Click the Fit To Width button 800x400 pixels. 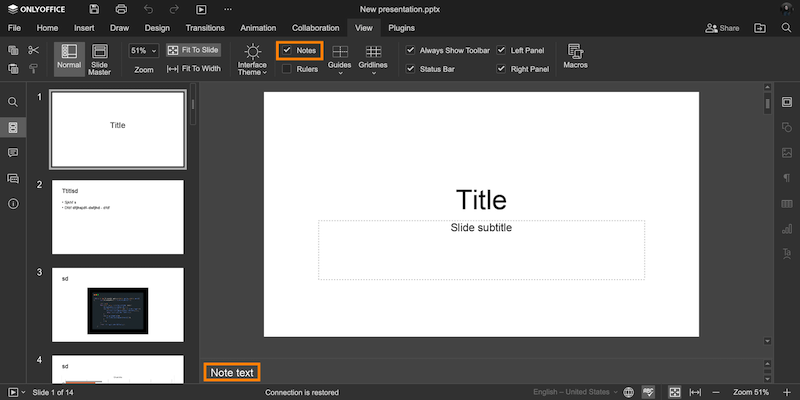[x=194, y=69]
